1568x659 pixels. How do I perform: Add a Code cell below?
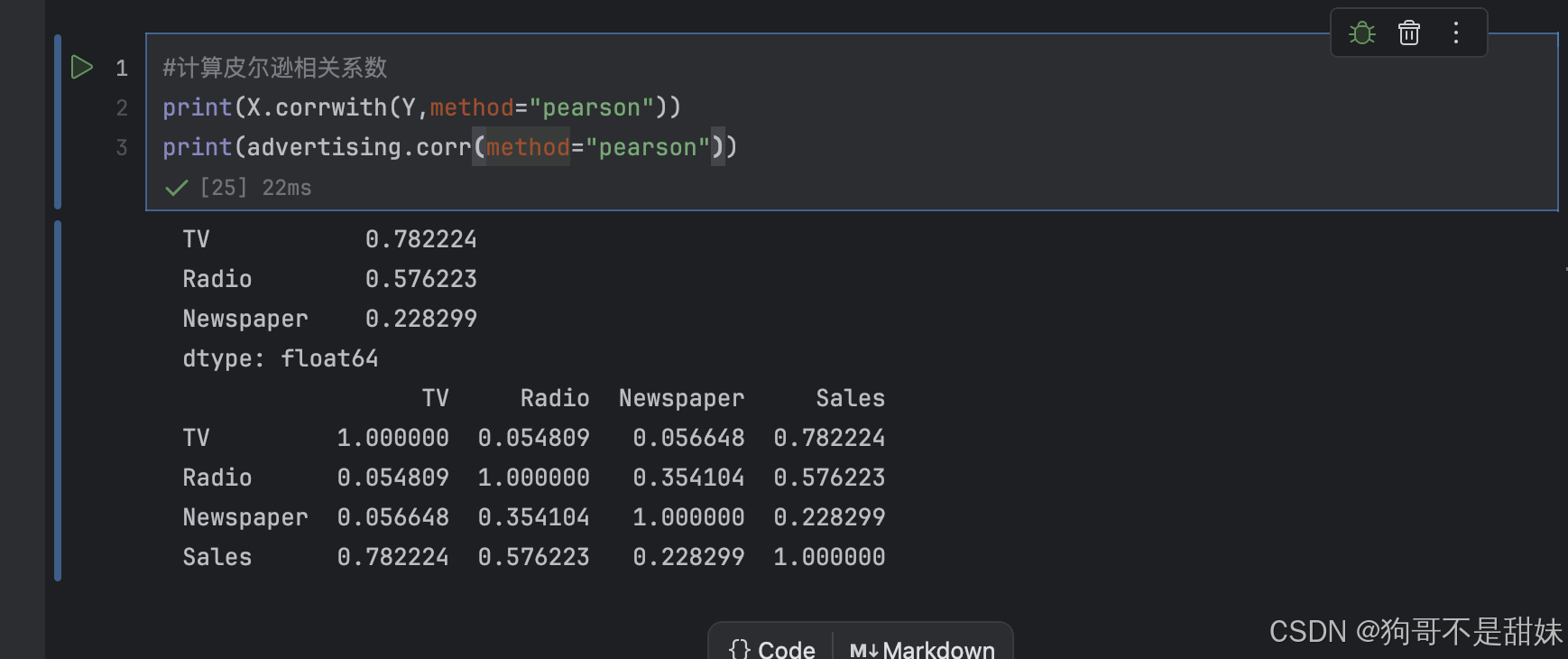coord(771,649)
